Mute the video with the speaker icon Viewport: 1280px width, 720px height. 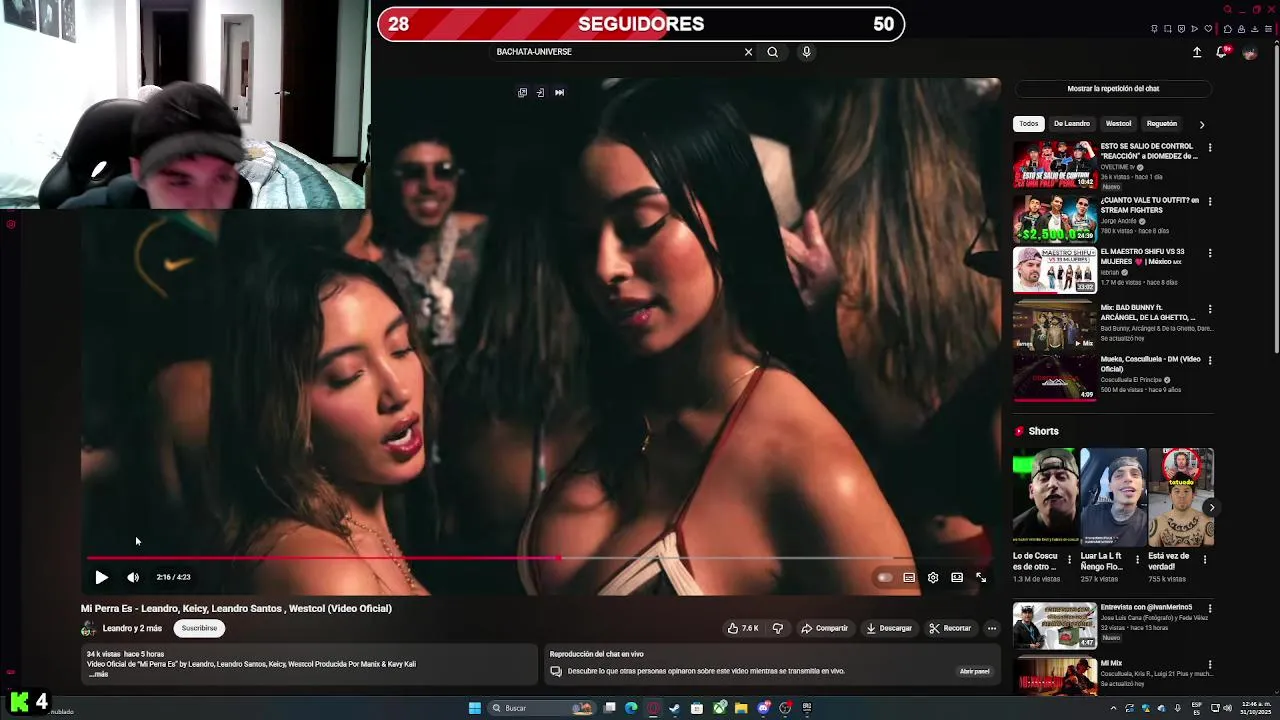[x=133, y=577]
